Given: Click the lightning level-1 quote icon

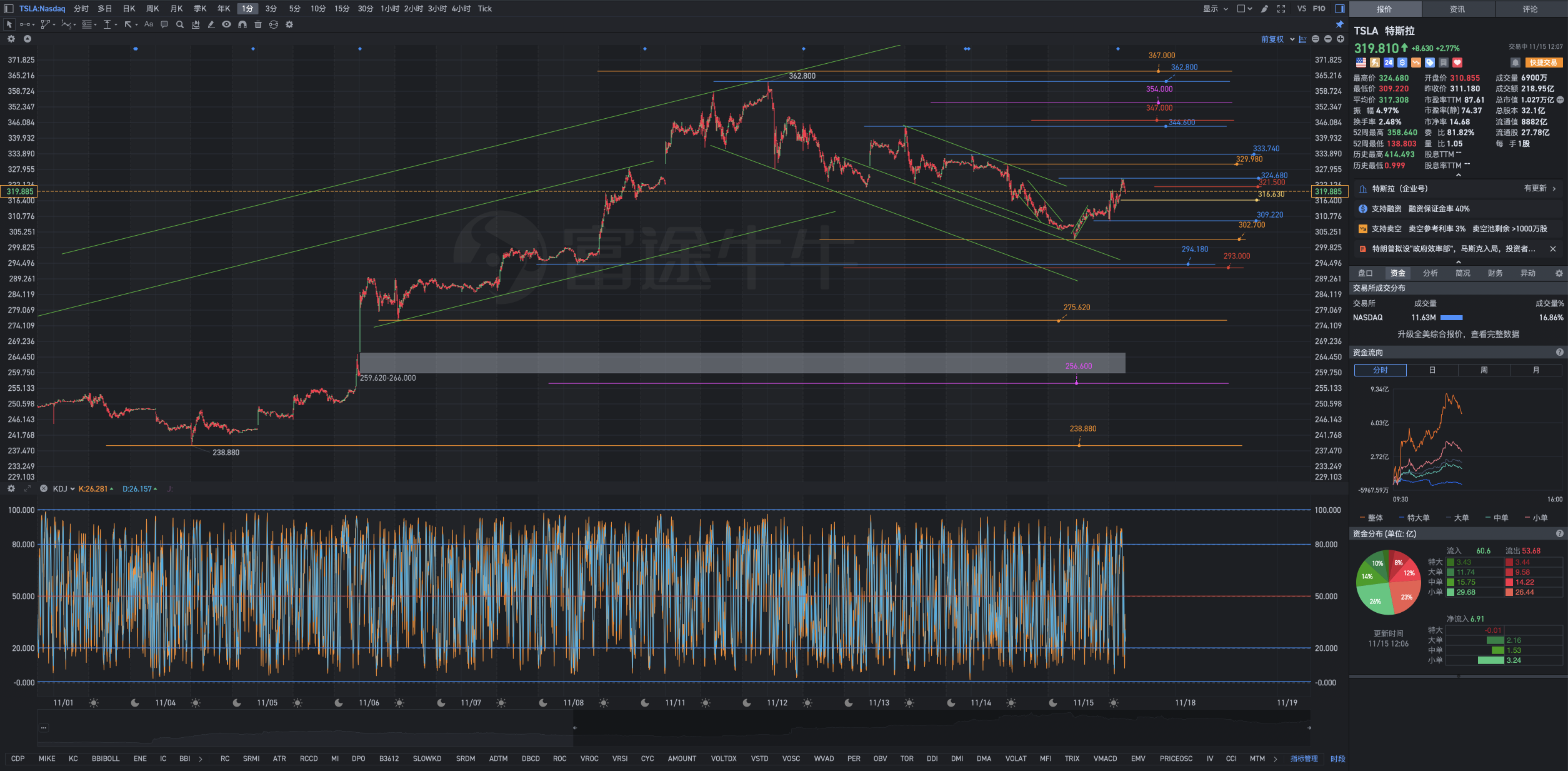Looking at the screenshot, I should (x=1375, y=63).
